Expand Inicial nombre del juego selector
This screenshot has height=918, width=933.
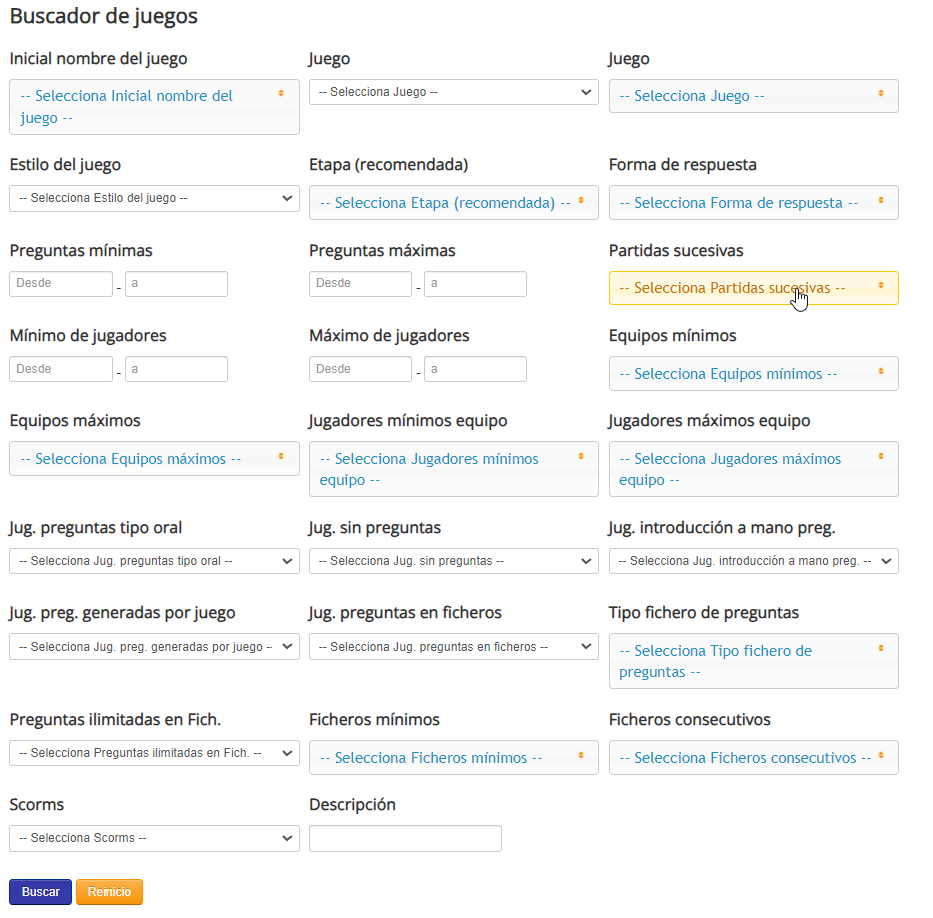(x=154, y=107)
